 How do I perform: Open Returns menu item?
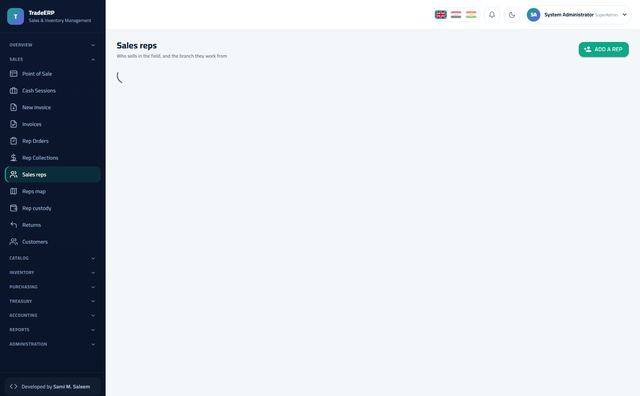tap(53, 225)
